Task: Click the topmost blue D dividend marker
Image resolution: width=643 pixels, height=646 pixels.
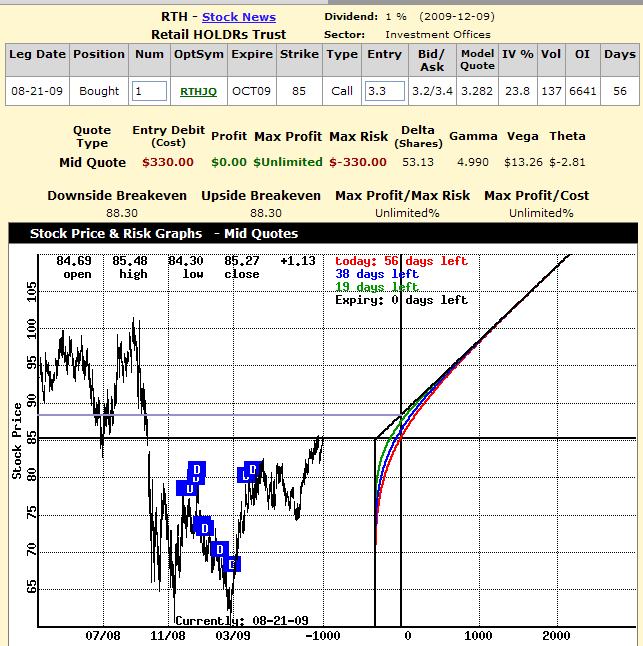Action: coord(197,470)
